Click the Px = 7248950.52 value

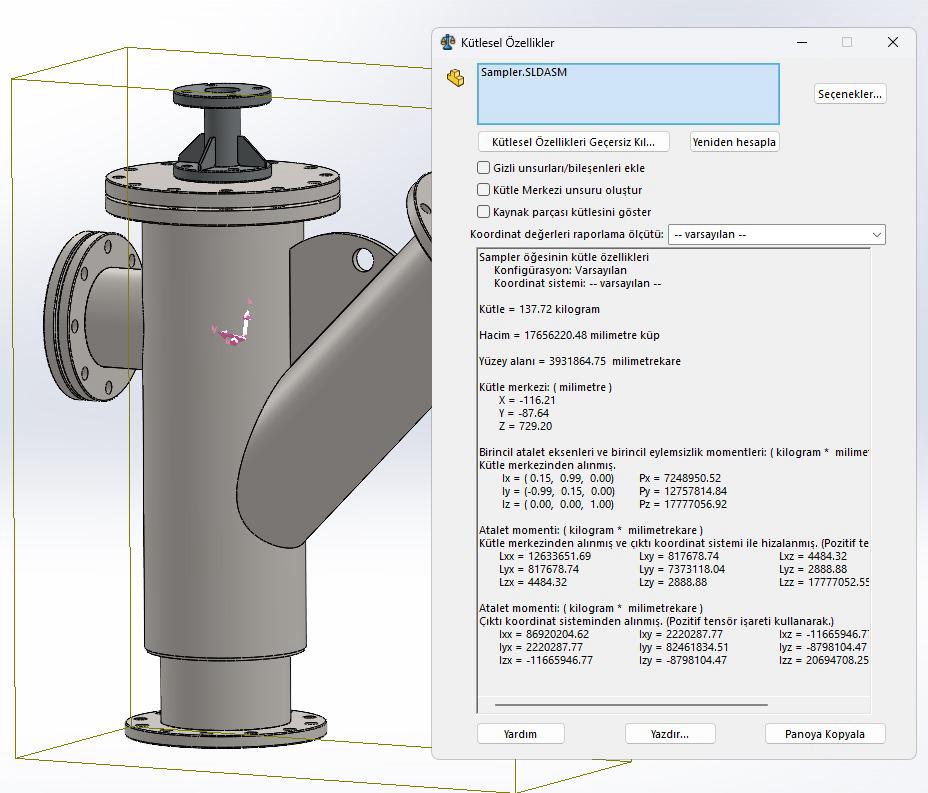[680, 478]
